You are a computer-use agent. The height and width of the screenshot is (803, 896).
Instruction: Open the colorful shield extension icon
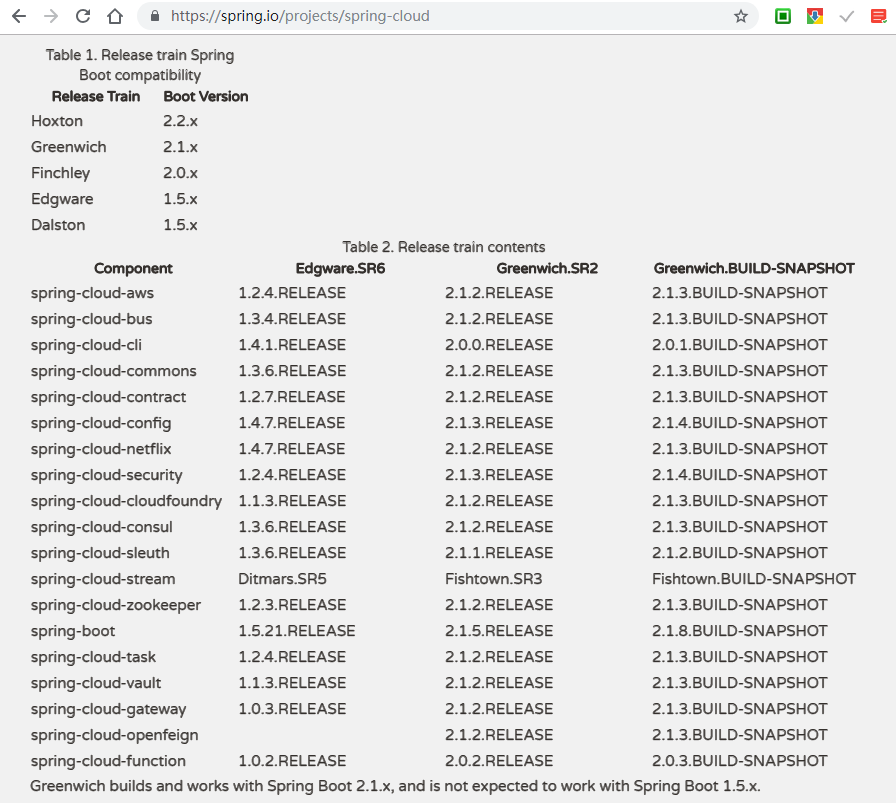pos(815,16)
